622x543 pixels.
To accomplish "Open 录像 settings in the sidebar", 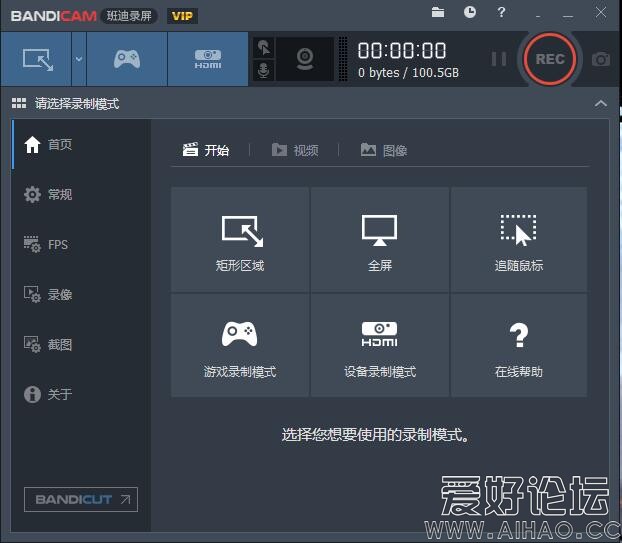I will pyautogui.click(x=81, y=294).
